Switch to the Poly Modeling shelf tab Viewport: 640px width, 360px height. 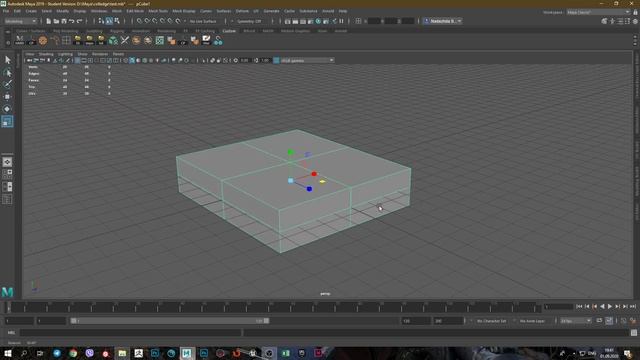65,31
